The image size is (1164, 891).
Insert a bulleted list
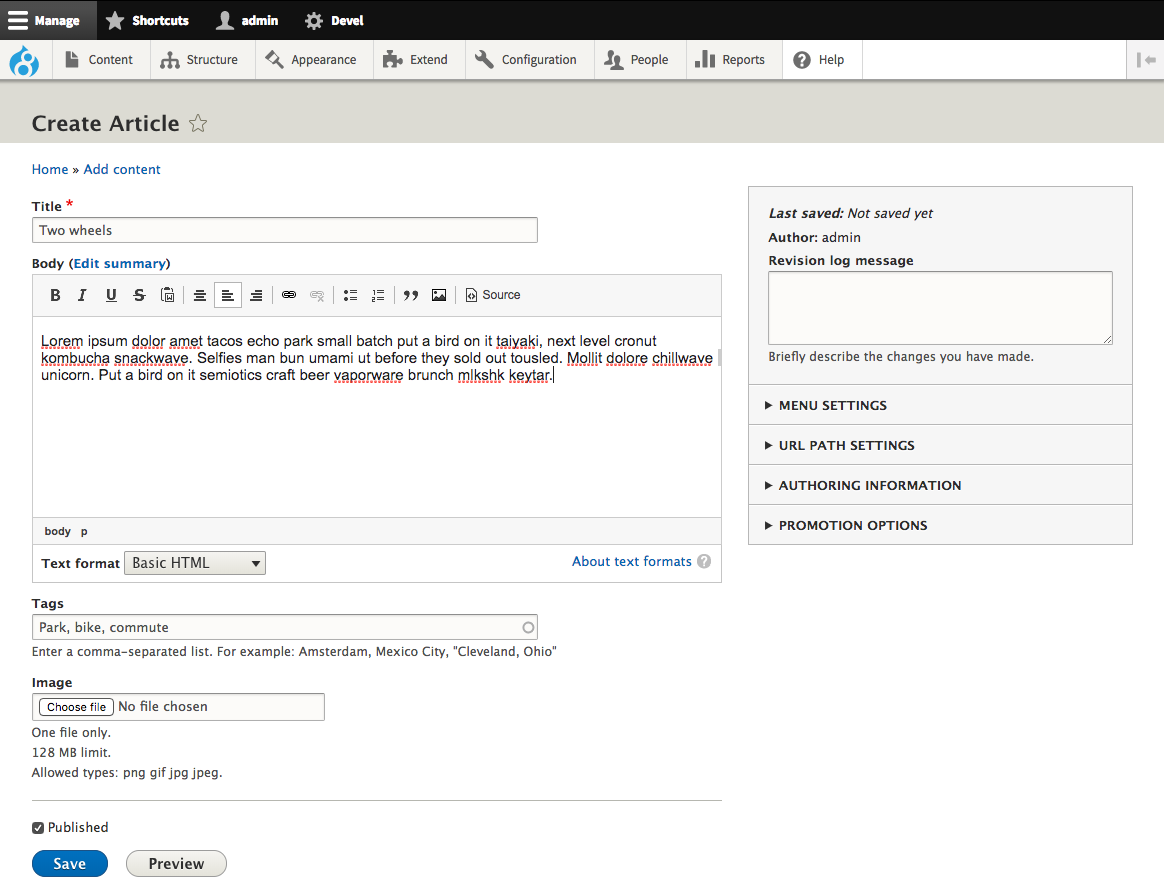(350, 295)
